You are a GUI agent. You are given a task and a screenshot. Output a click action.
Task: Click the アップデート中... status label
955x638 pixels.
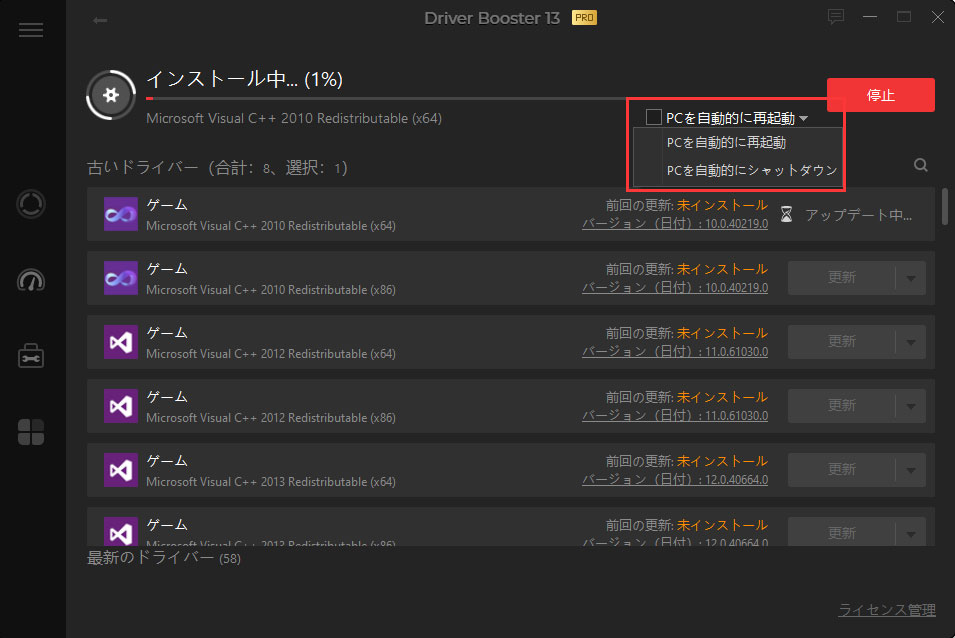pyautogui.click(x=858, y=215)
